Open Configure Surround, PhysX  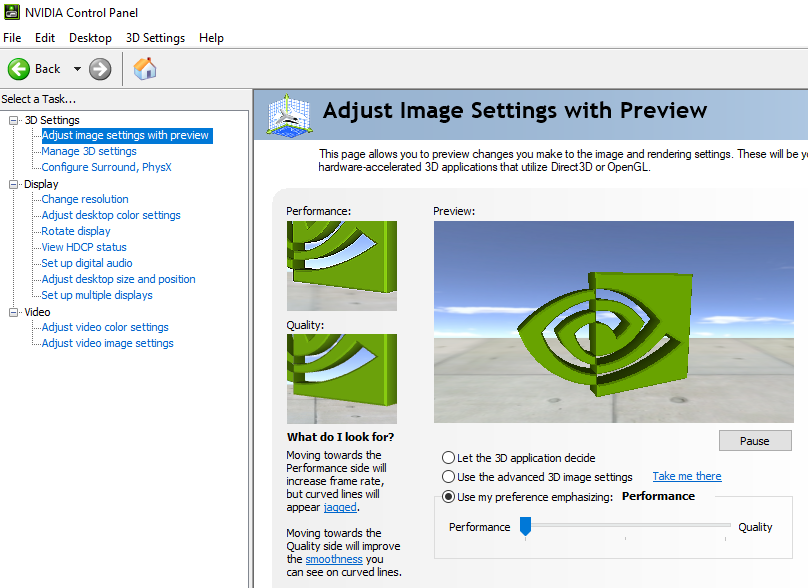pyautogui.click(x=106, y=167)
